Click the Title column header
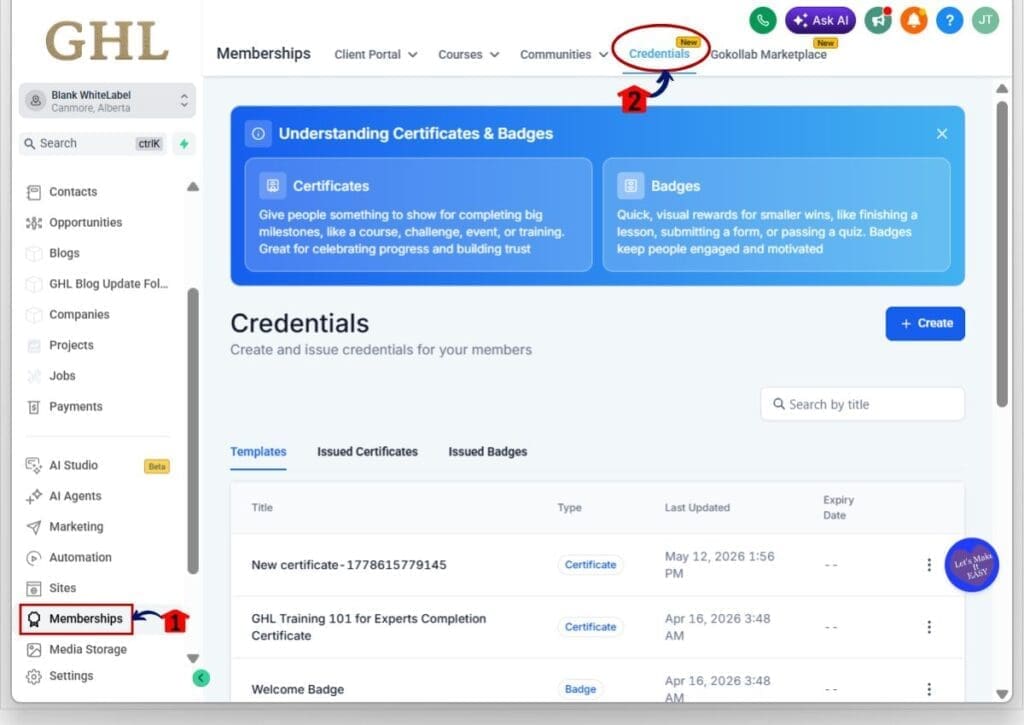Image resolution: width=1024 pixels, height=725 pixels. pyautogui.click(x=262, y=508)
